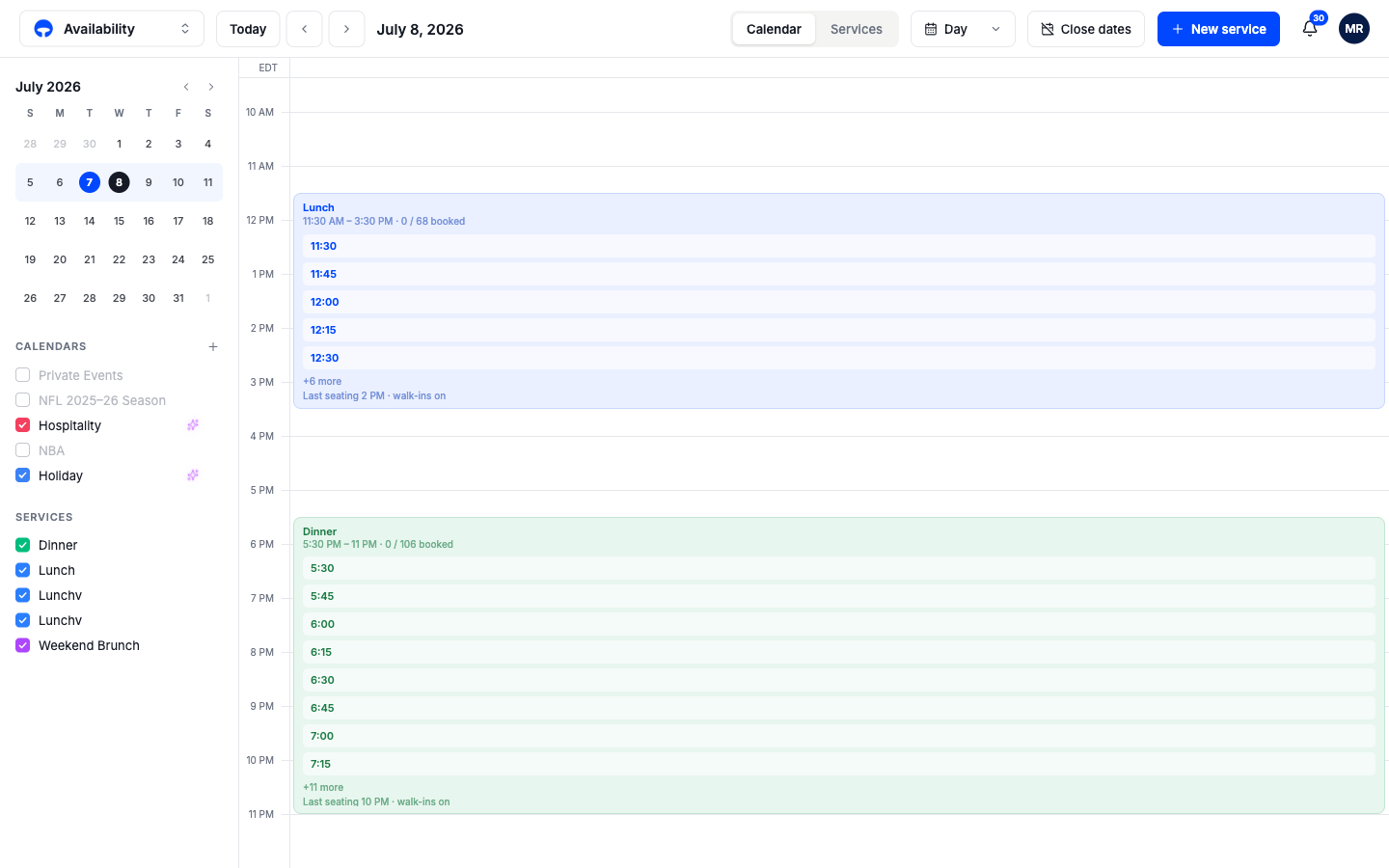
Task: Add a calendar with plus icon
Action: (x=213, y=346)
